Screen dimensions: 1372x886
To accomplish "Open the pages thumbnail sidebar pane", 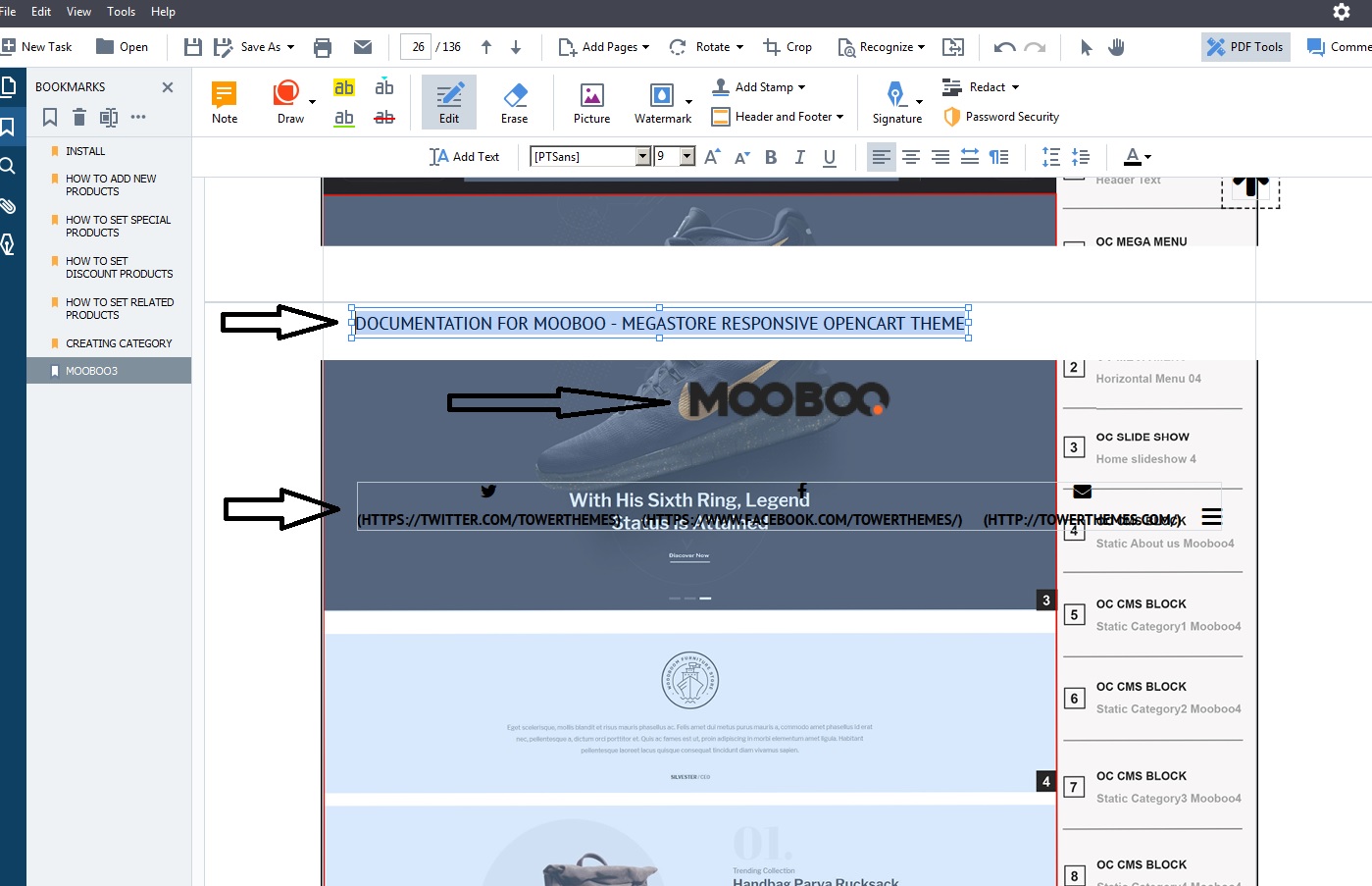I will click(x=8, y=86).
